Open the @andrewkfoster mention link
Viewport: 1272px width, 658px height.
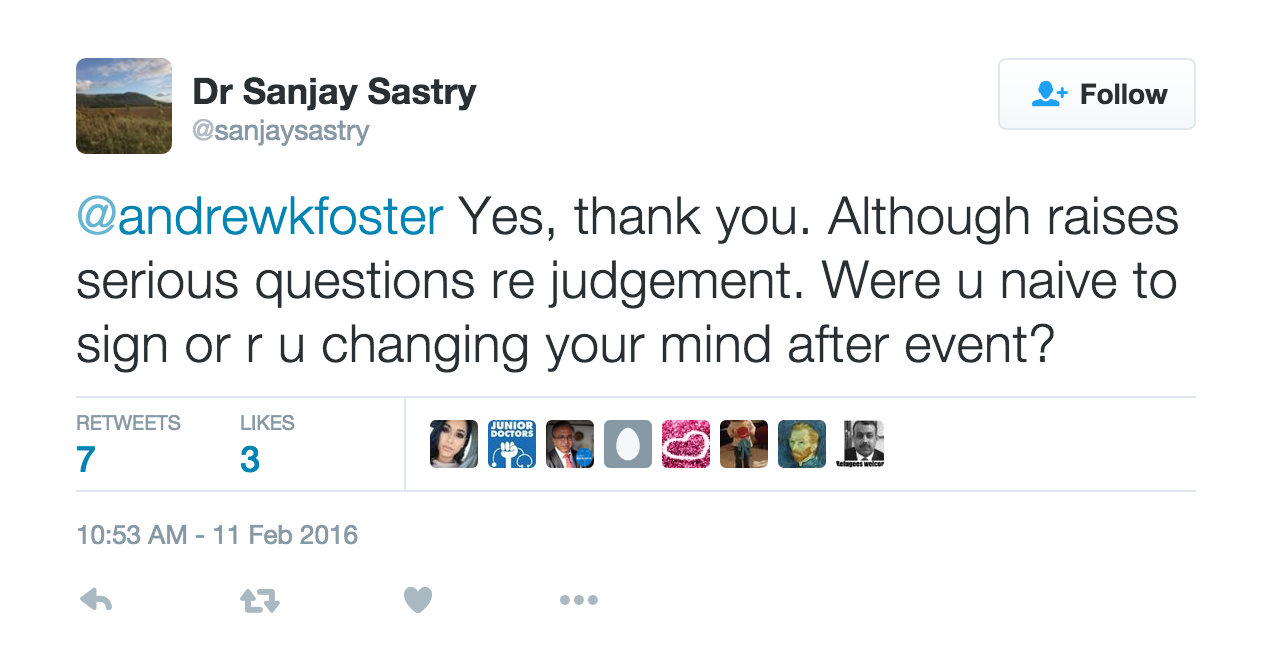tap(260, 217)
